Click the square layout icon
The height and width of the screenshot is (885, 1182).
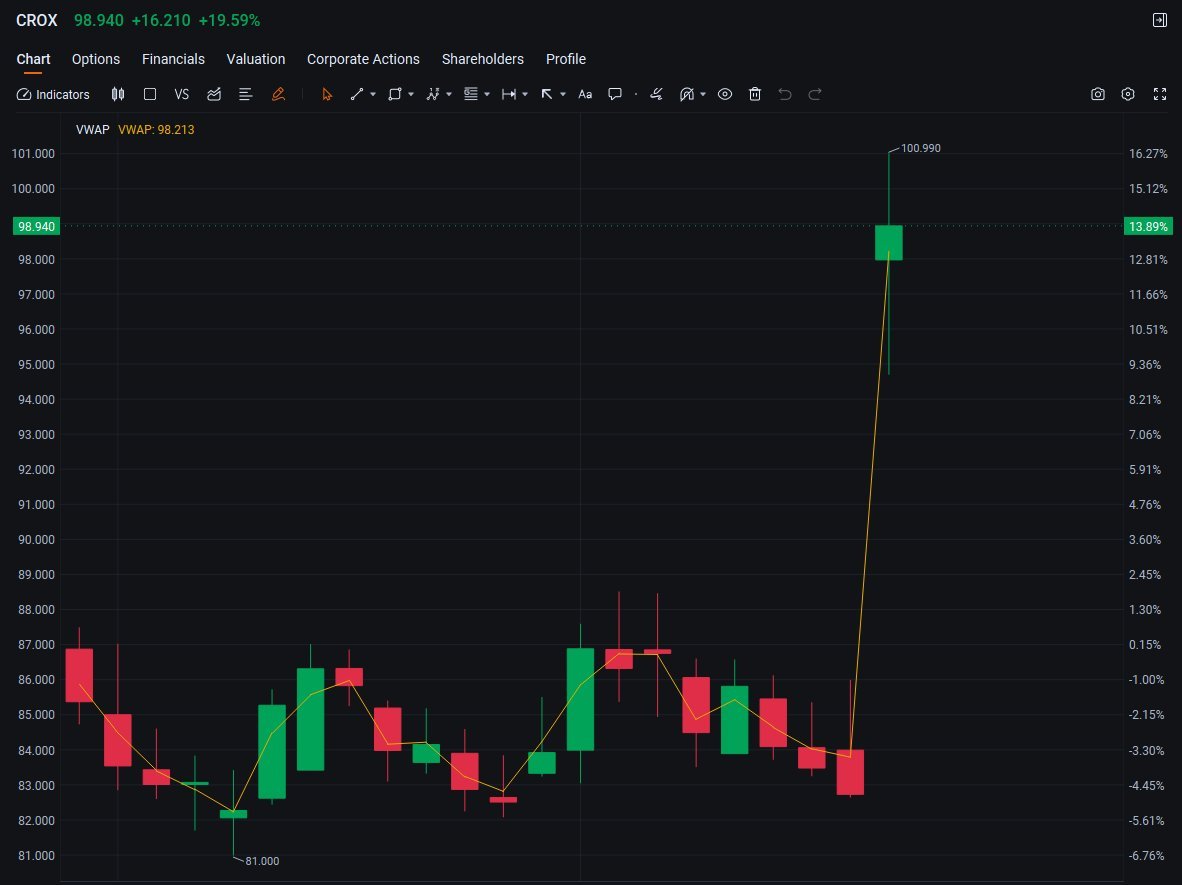coord(149,94)
